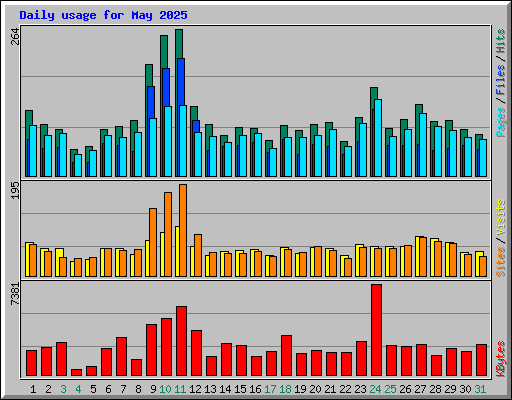Click the red KBytes bar for day 4
Screen dimensions: 512x400
tap(76, 372)
